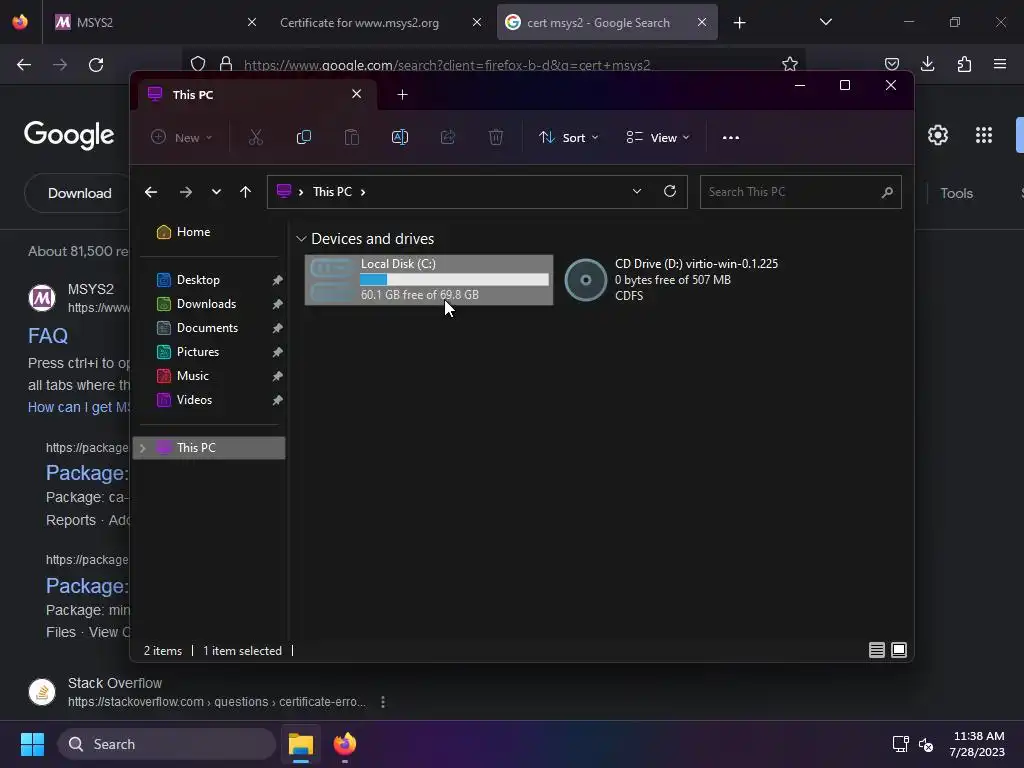
Task: Click the search magnifier in Explorer search box
Action: 887,192
